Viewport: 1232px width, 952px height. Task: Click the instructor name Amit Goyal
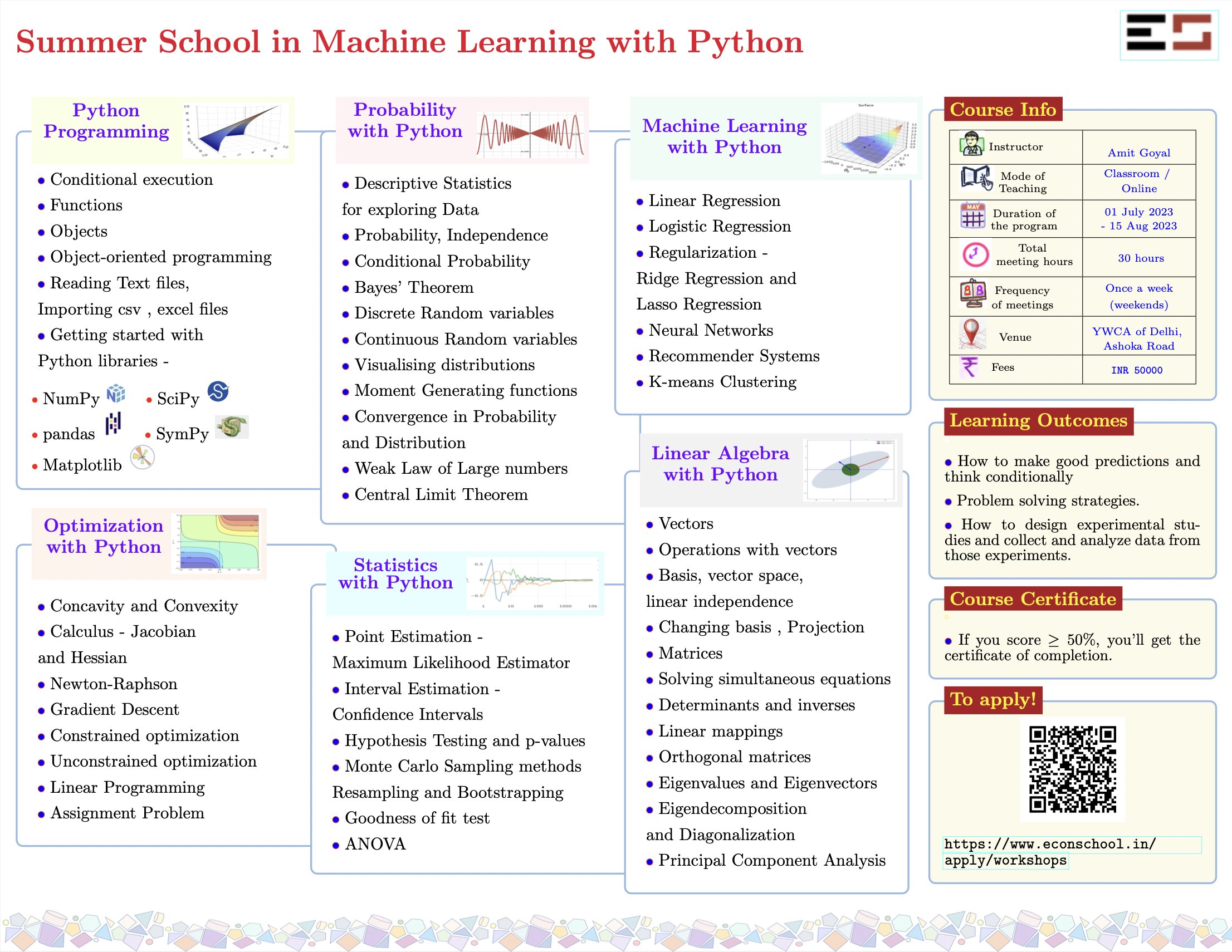tap(1139, 153)
